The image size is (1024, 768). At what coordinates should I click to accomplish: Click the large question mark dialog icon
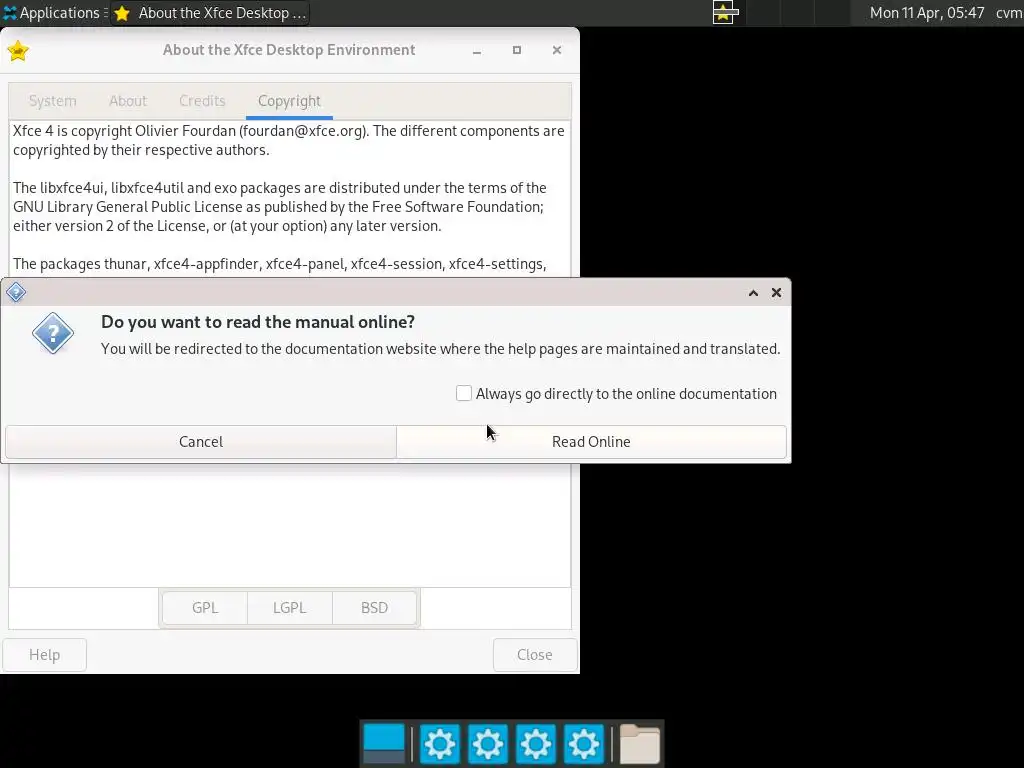[53, 333]
